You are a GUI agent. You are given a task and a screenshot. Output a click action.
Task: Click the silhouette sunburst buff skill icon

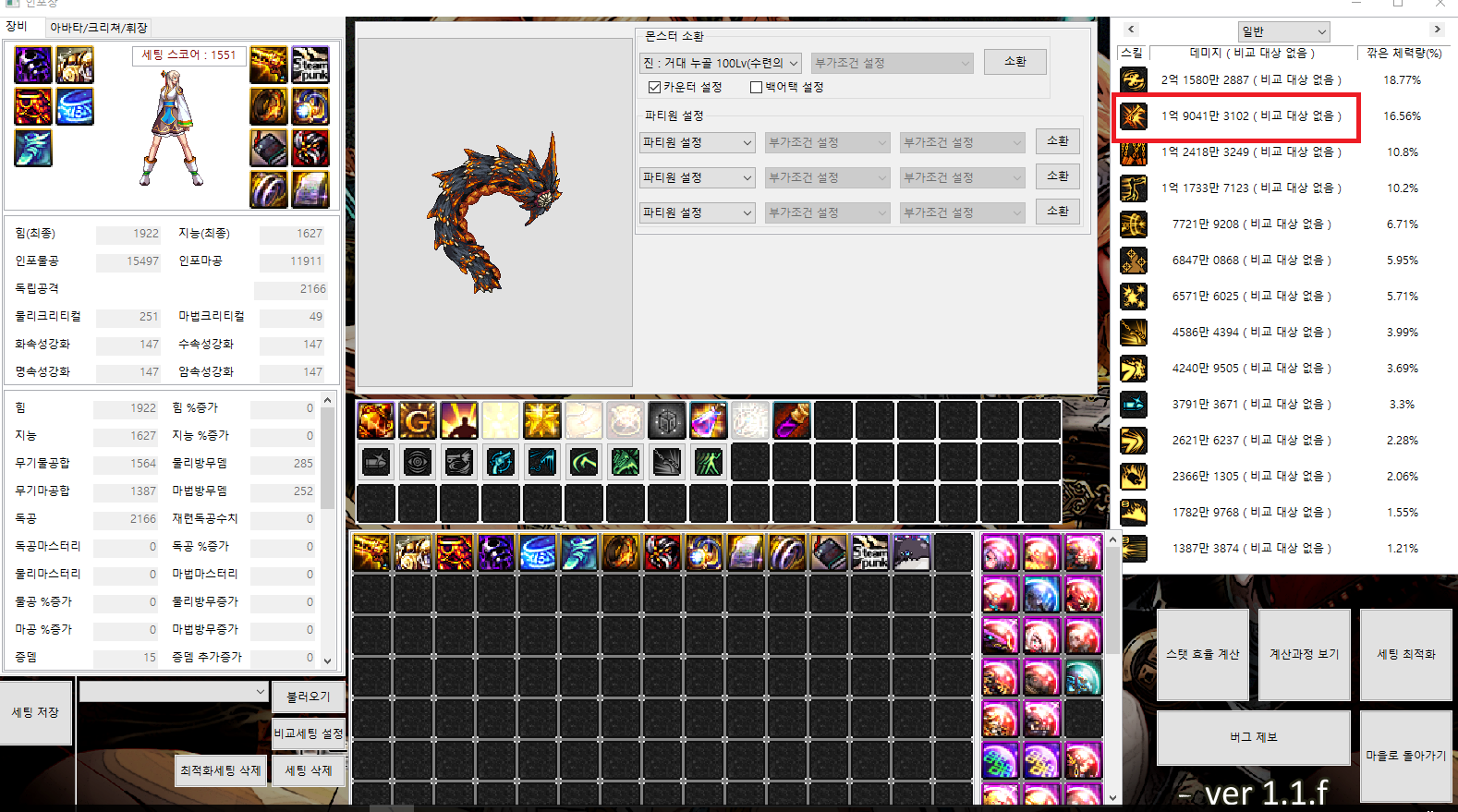[x=459, y=420]
